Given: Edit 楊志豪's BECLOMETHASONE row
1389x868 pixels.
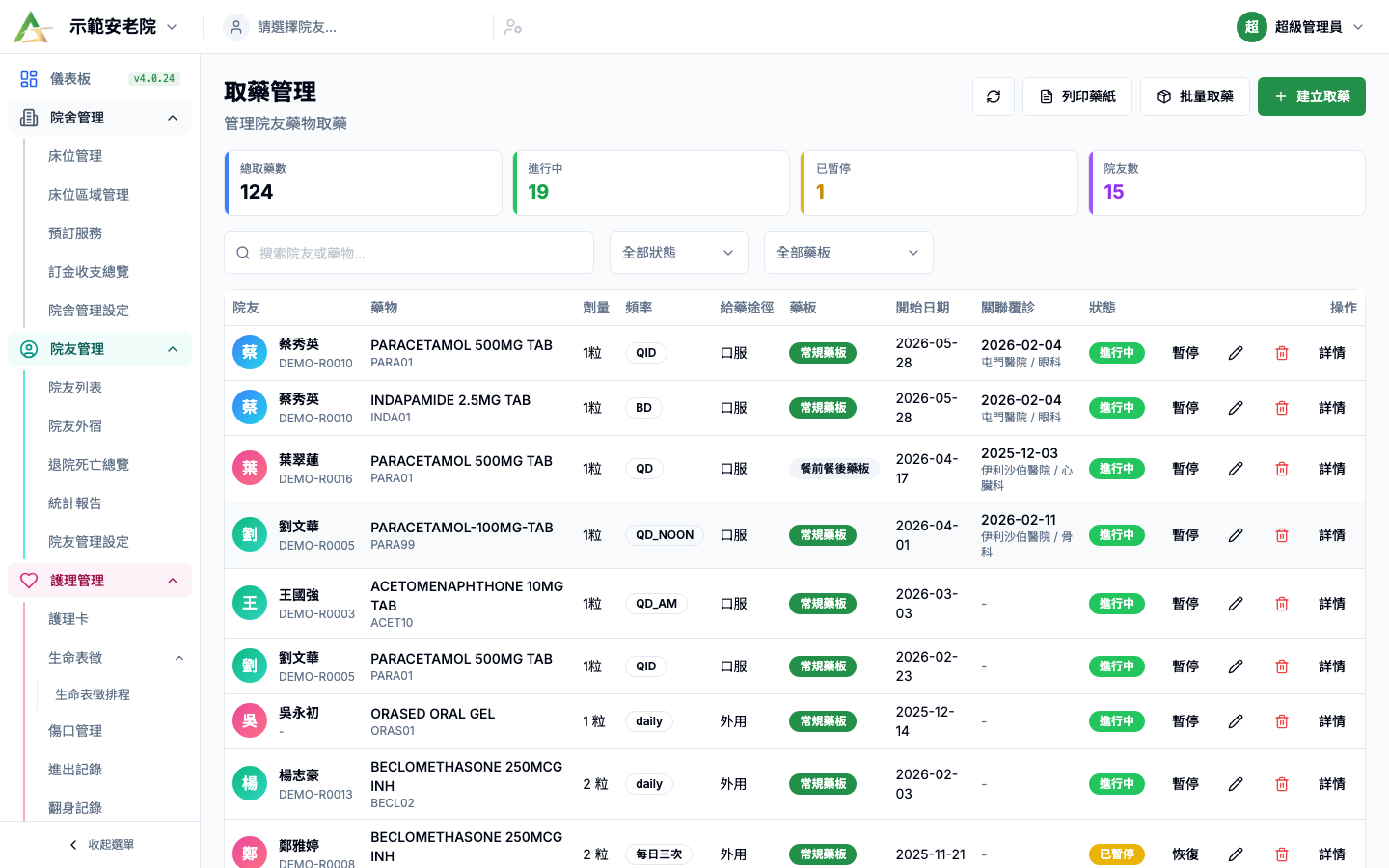Looking at the screenshot, I should click(x=1236, y=784).
